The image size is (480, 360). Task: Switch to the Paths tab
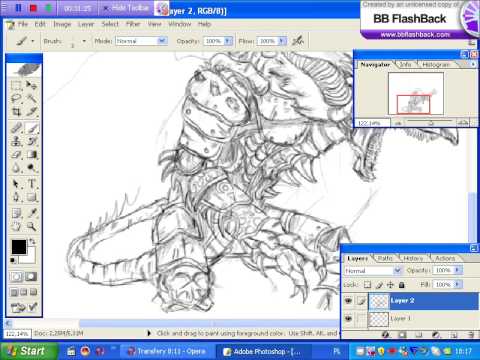(385, 258)
